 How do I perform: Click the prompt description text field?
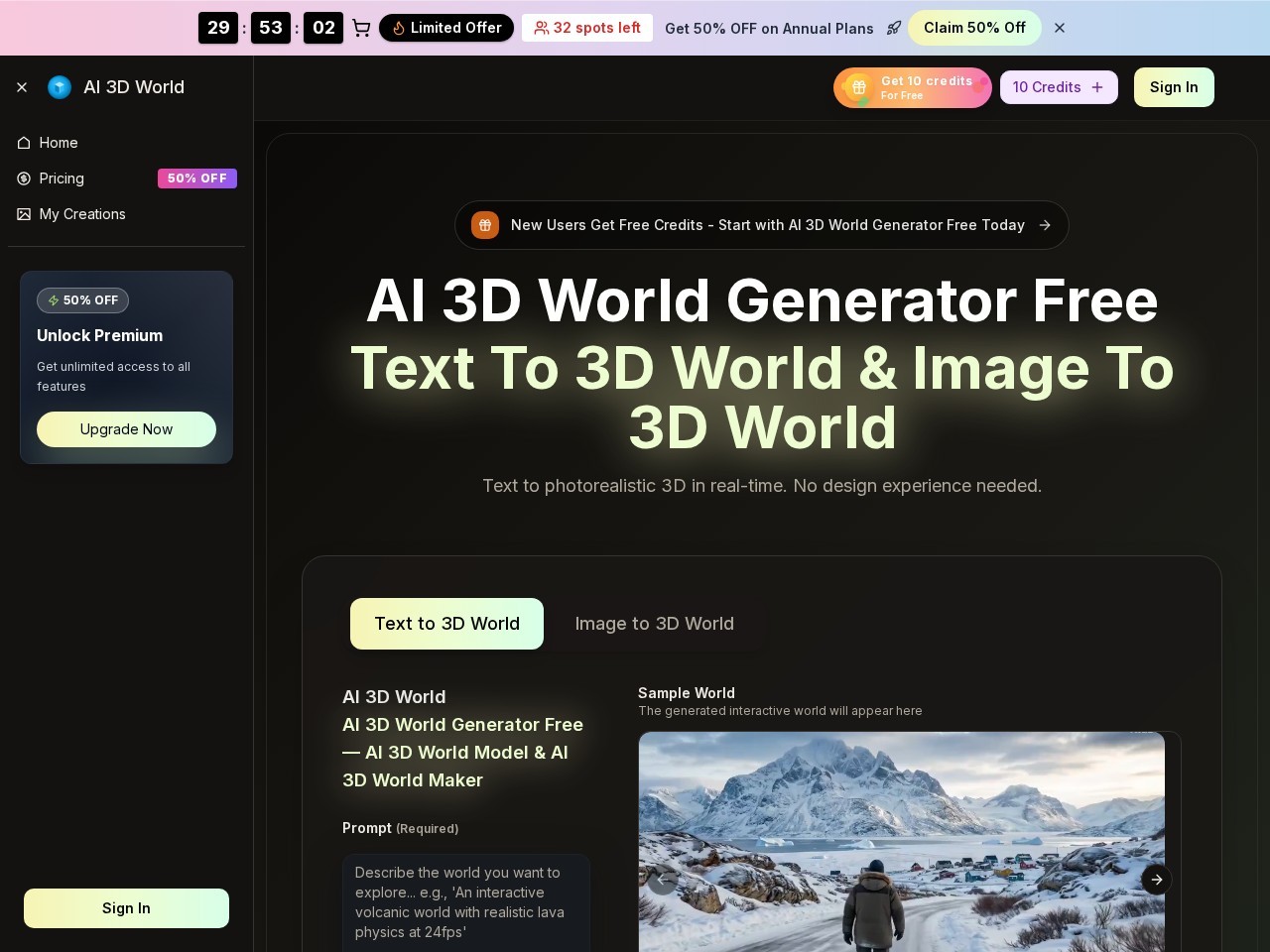coord(466,902)
